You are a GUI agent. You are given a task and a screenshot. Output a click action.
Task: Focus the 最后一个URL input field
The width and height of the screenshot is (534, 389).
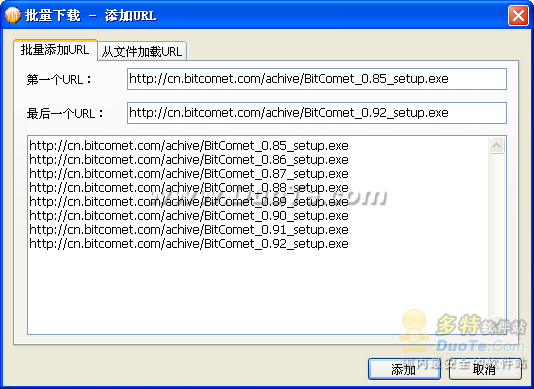pos(317,113)
